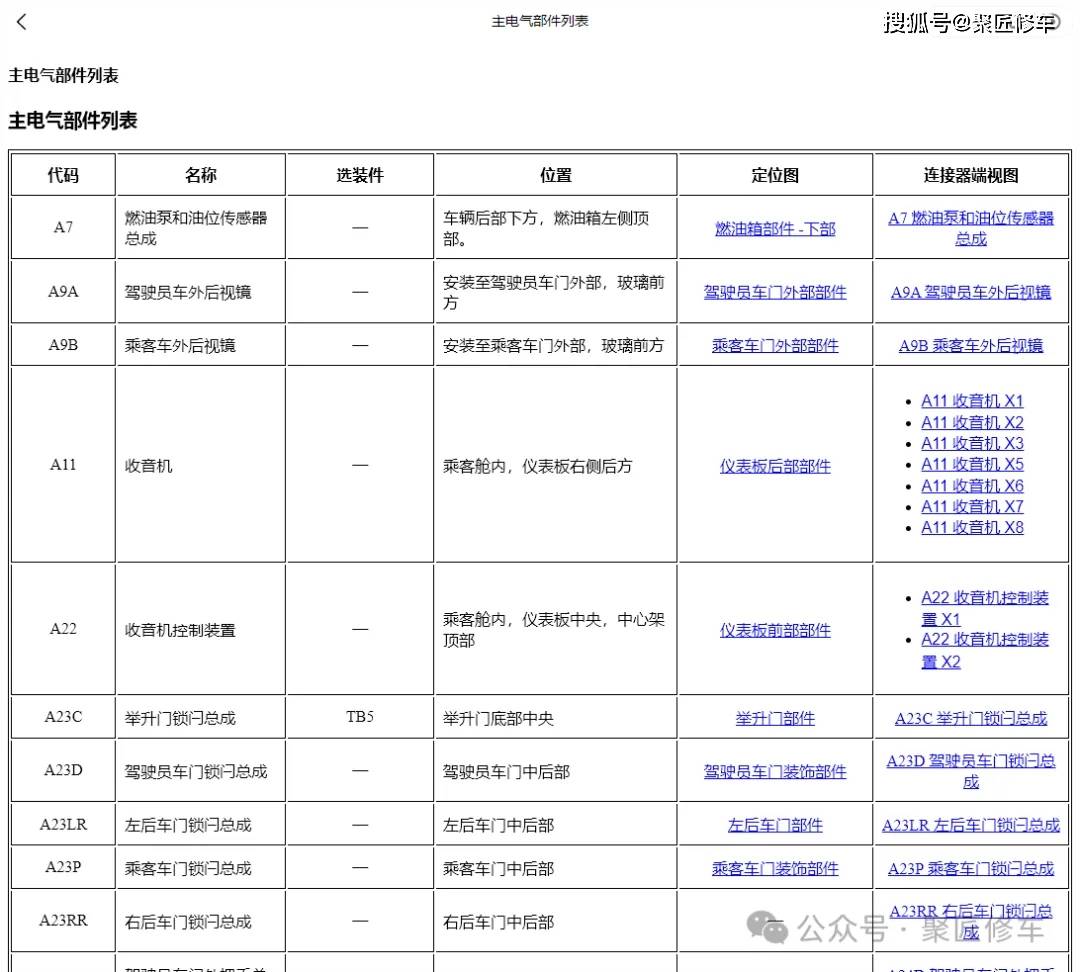Image resolution: width=1080 pixels, height=972 pixels.
Task: Open the 乘客车门外部部件 locator link
Action: pyautogui.click(x=775, y=346)
